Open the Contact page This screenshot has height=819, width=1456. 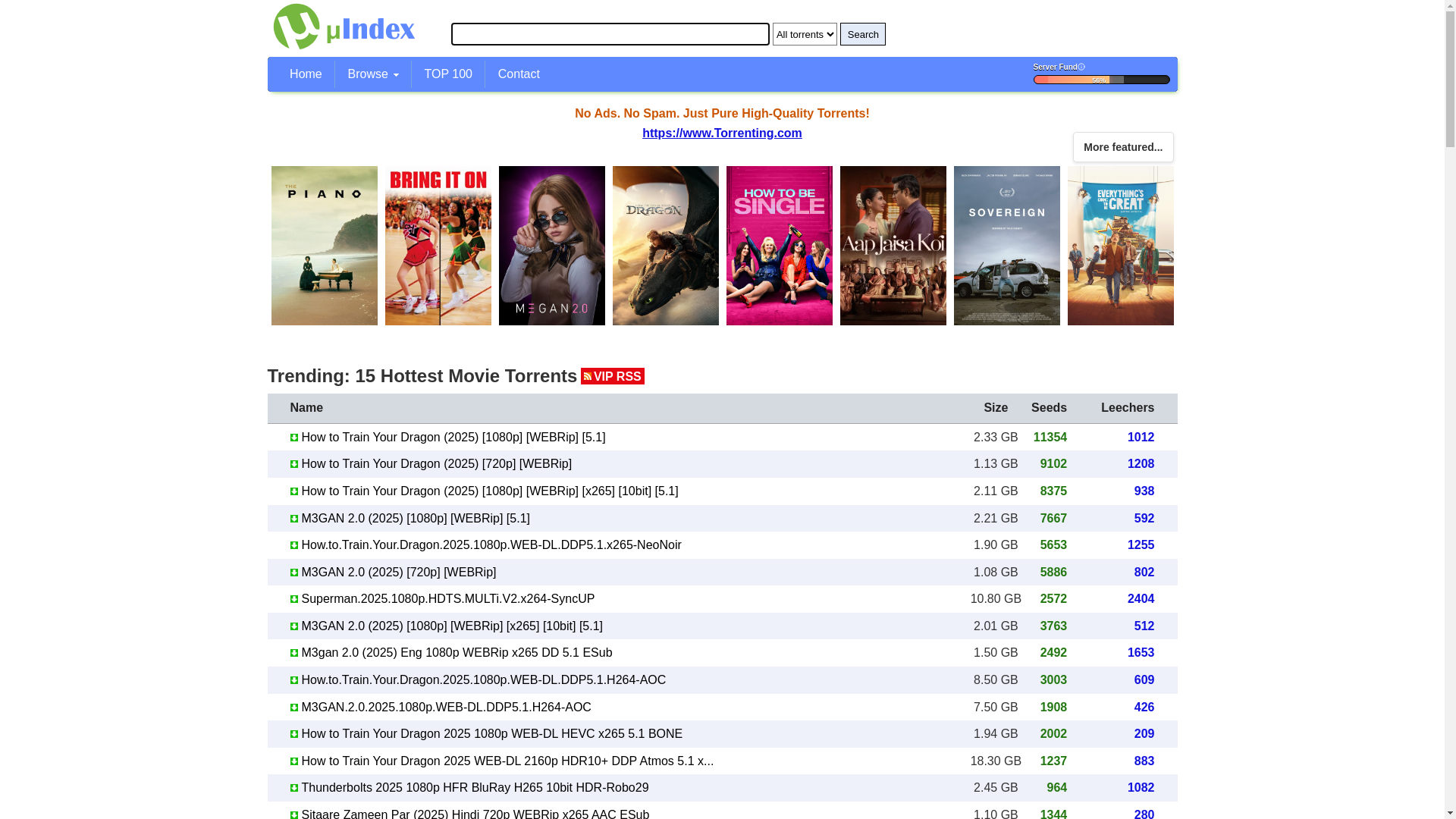tap(519, 74)
